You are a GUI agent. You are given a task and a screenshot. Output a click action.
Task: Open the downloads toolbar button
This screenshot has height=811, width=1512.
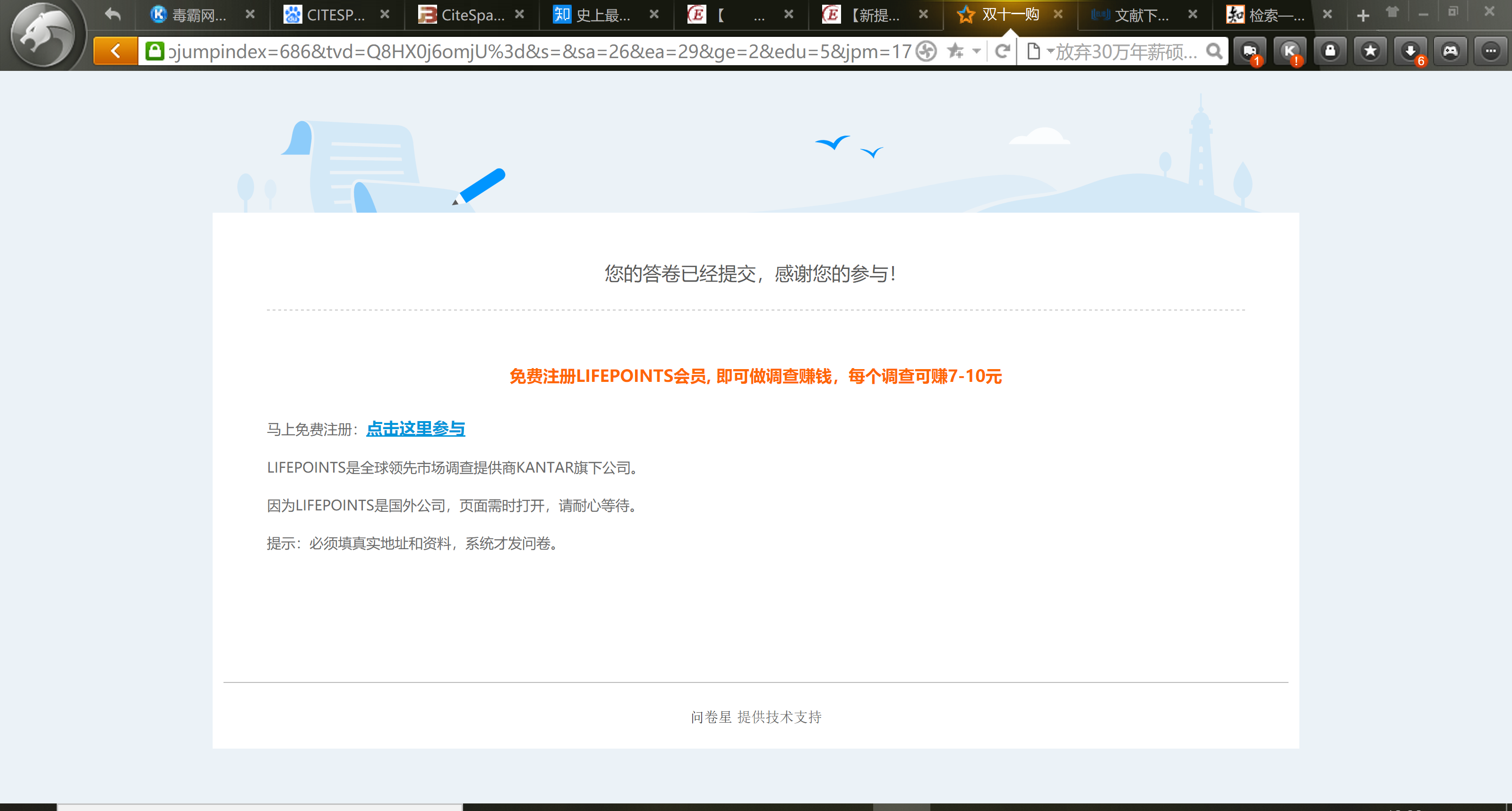point(1410,52)
